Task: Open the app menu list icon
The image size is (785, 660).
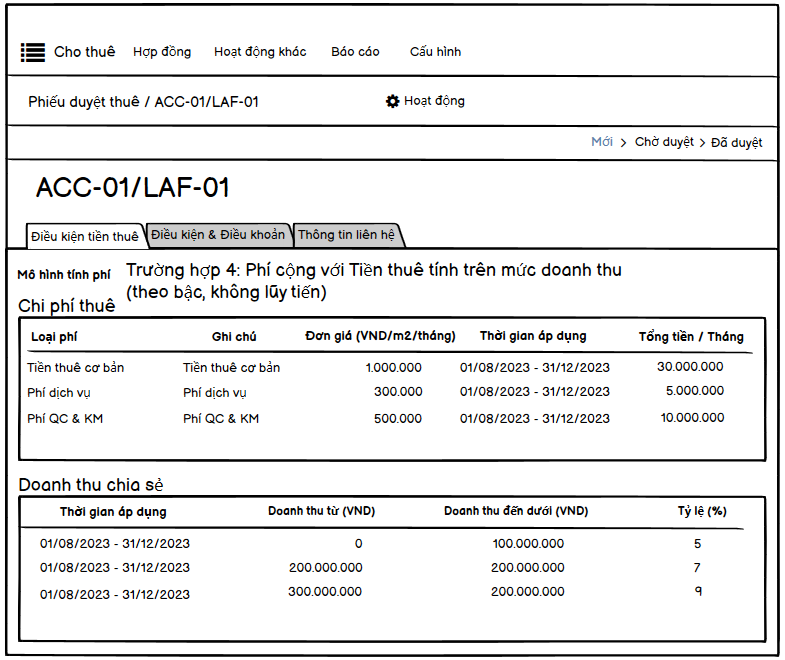Action: click(x=33, y=52)
